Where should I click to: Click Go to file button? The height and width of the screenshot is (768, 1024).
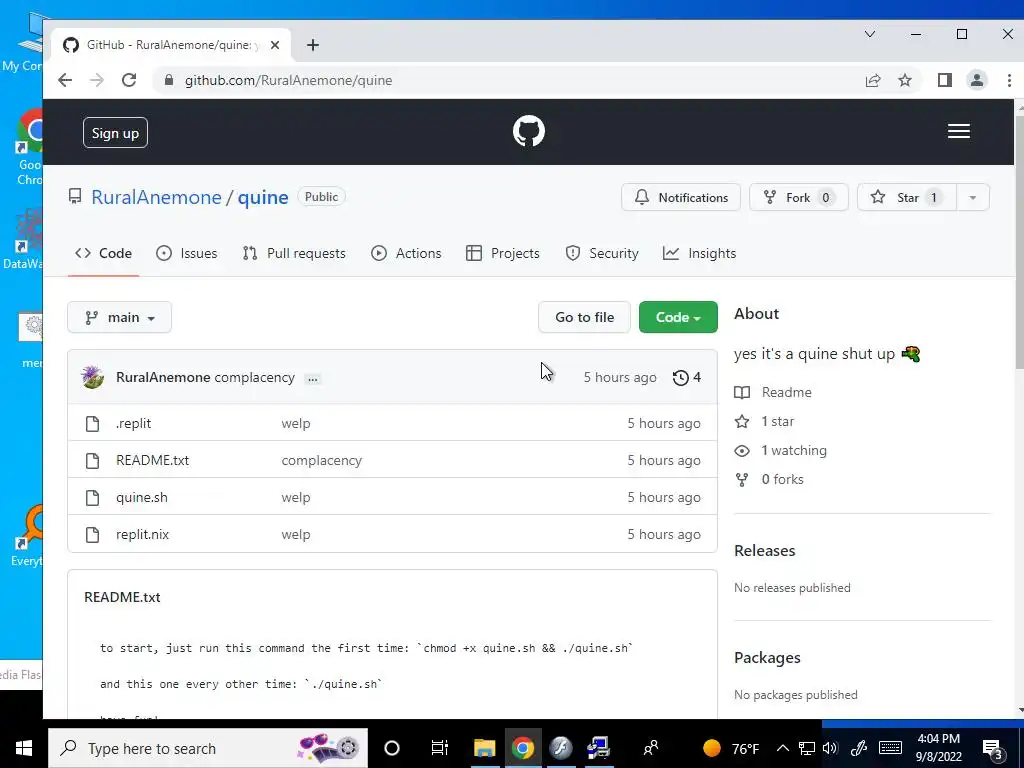pos(584,317)
